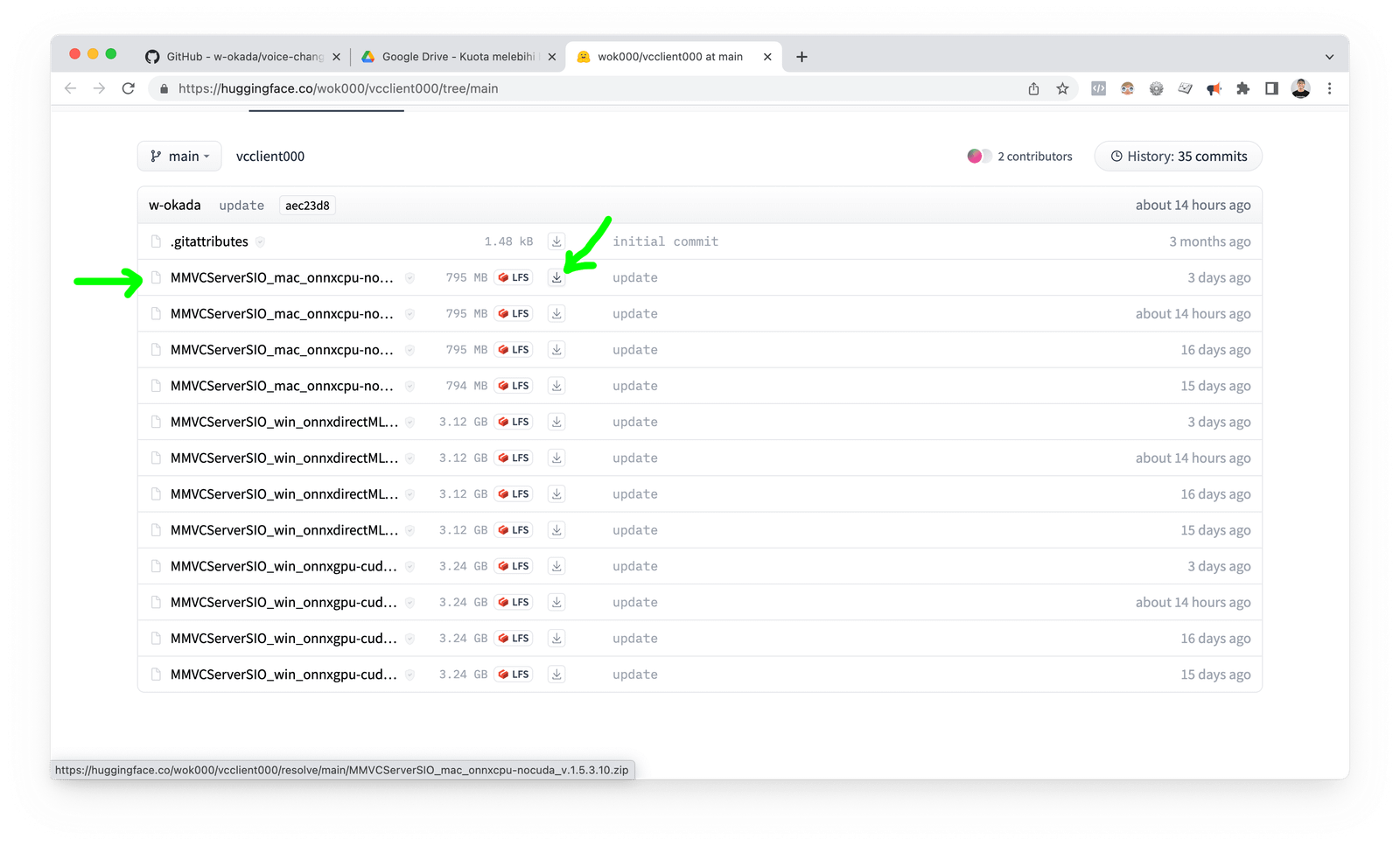This screenshot has width=1400, height=846.
Task: Download the 794 MB mac onnxcpu file
Action: (556, 386)
